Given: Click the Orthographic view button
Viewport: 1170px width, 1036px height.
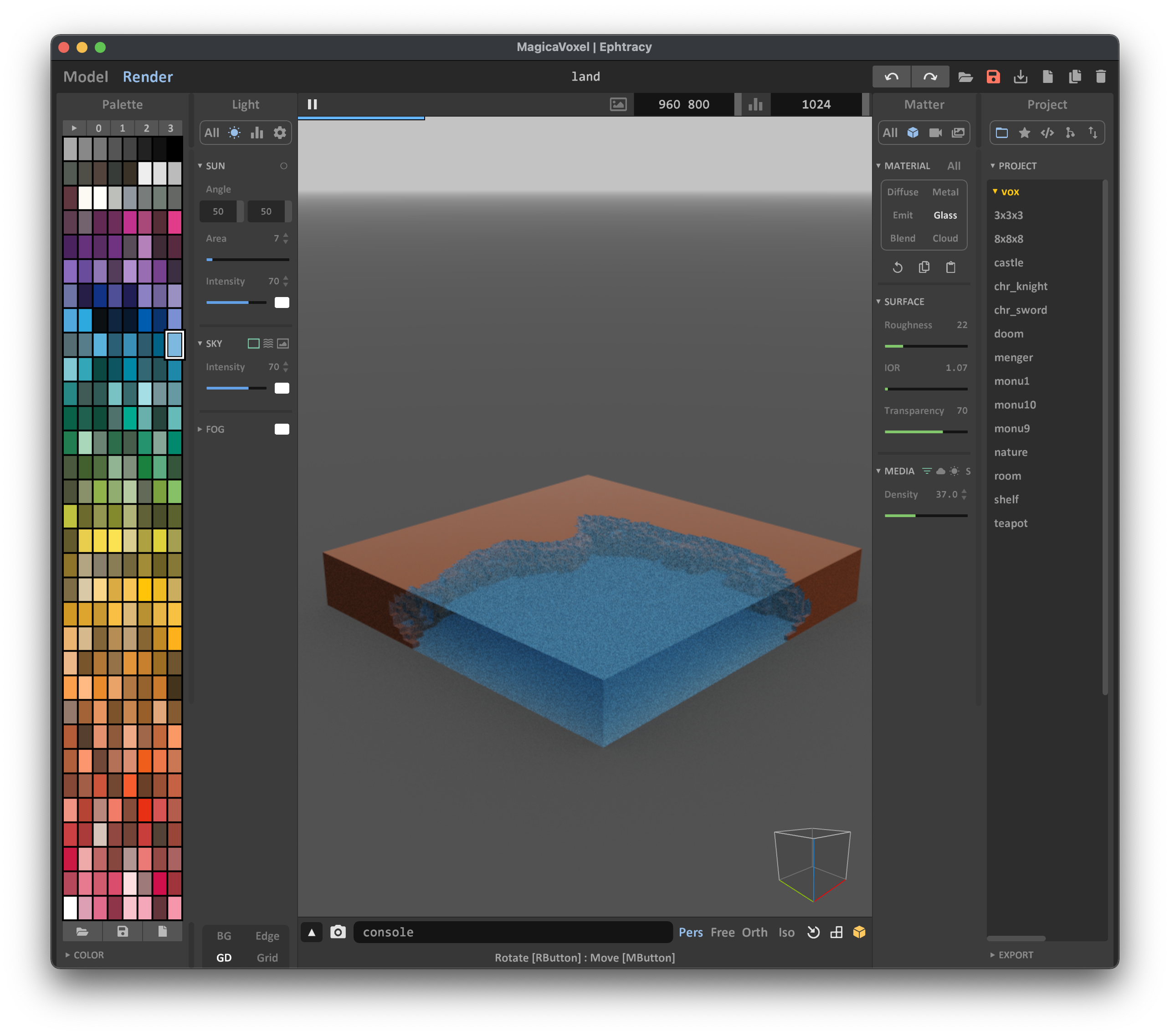Looking at the screenshot, I should [754, 931].
